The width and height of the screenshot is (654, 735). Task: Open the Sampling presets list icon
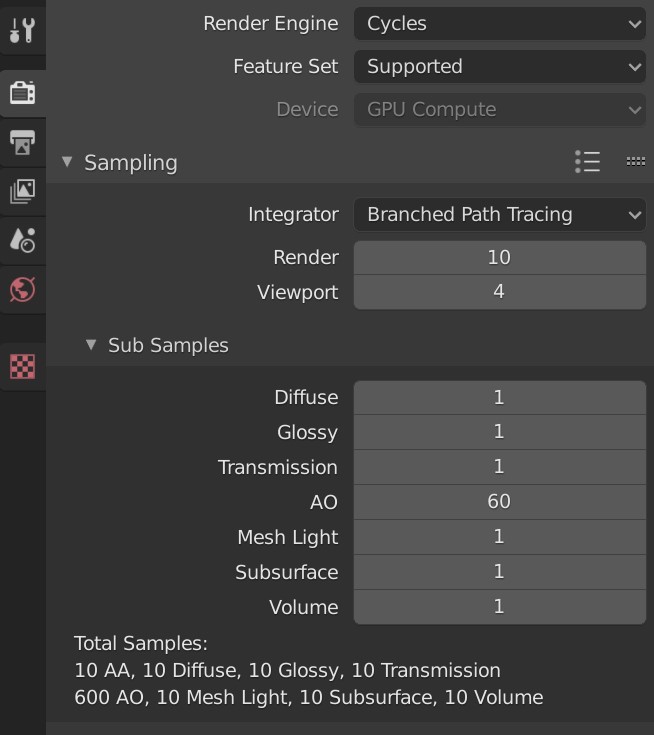(x=588, y=162)
